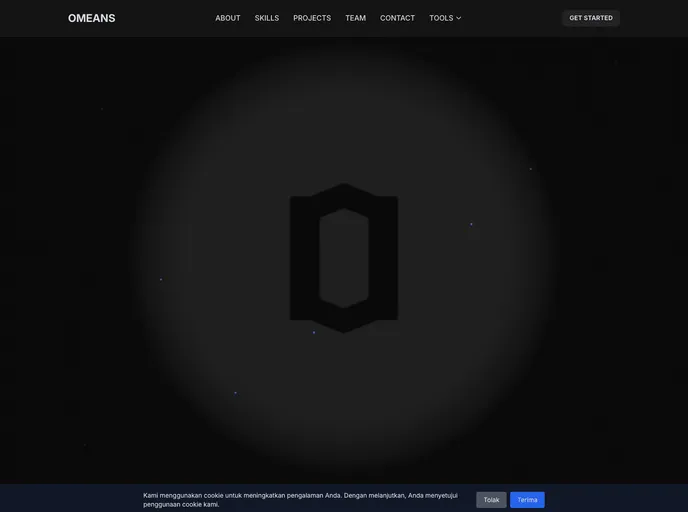Open the ABOUT navigation item
Screen dimensions: 688x512
point(228,18)
